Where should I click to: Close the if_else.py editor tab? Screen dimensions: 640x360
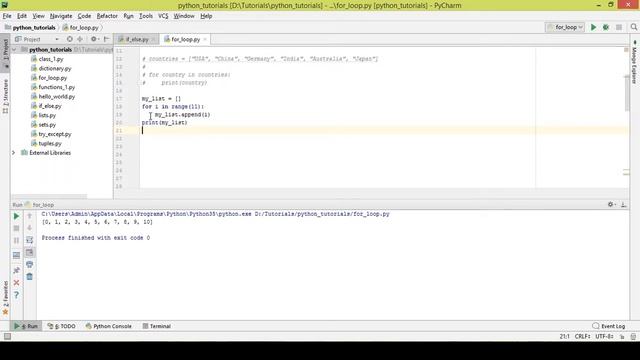pyautogui.click(x=153, y=39)
